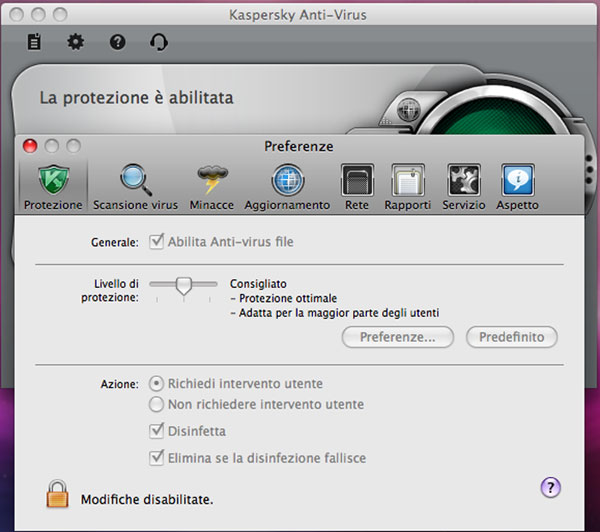
Task: Toggle Elimina se la disinfezione fallisce checkbox
Action: click(x=156, y=458)
